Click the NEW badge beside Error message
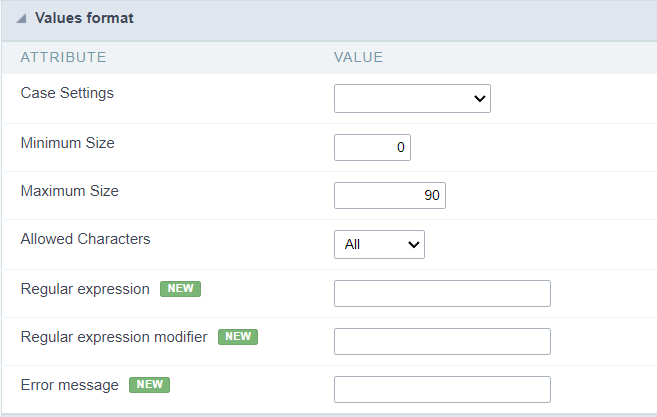The width and height of the screenshot is (657, 417). [149, 385]
